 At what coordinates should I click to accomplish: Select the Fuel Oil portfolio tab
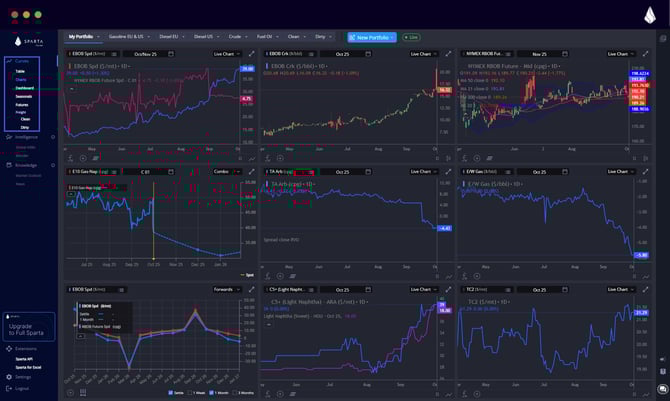(264, 37)
